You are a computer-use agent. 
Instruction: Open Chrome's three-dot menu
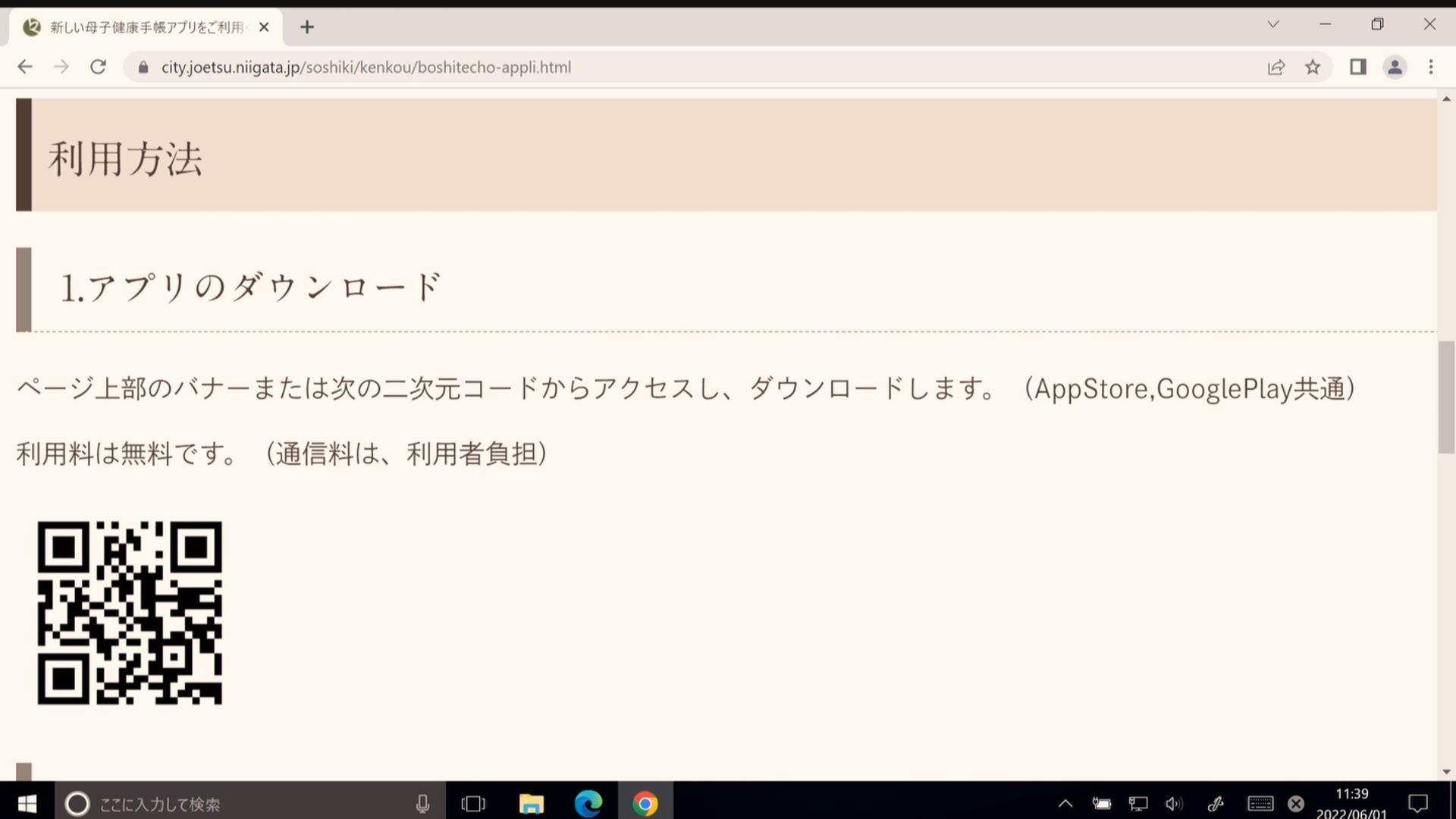click(1431, 67)
